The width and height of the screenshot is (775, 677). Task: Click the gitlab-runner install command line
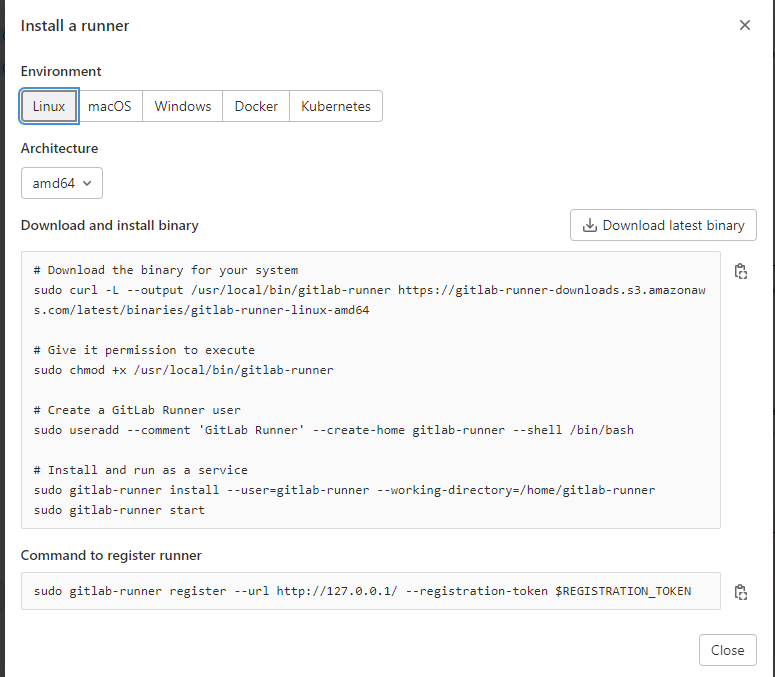point(344,490)
